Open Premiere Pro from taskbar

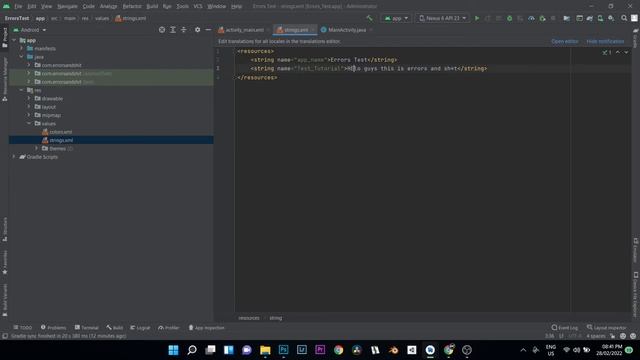pyautogui.click(x=320, y=350)
